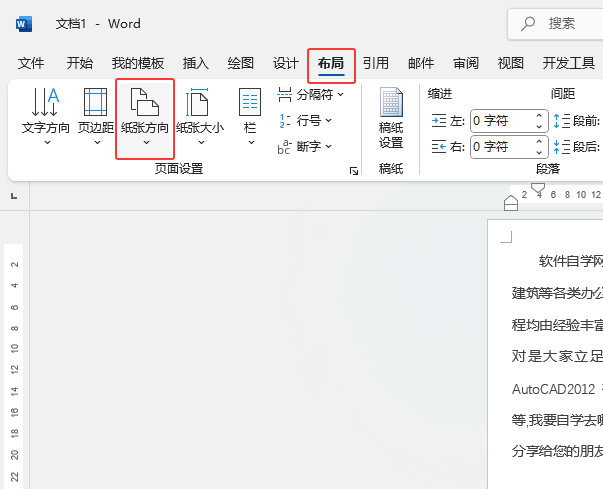Switch to the 邮件 tab
The image size is (603, 489).
(421, 63)
